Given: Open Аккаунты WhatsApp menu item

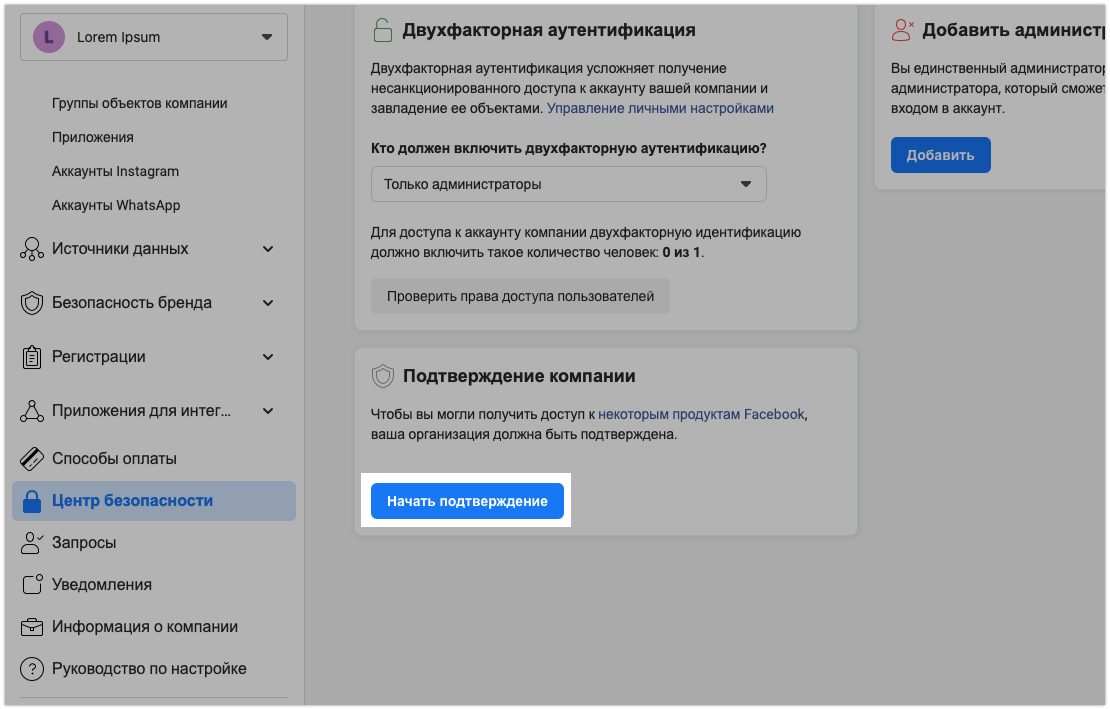Looking at the screenshot, I should [x=116, y=205].
